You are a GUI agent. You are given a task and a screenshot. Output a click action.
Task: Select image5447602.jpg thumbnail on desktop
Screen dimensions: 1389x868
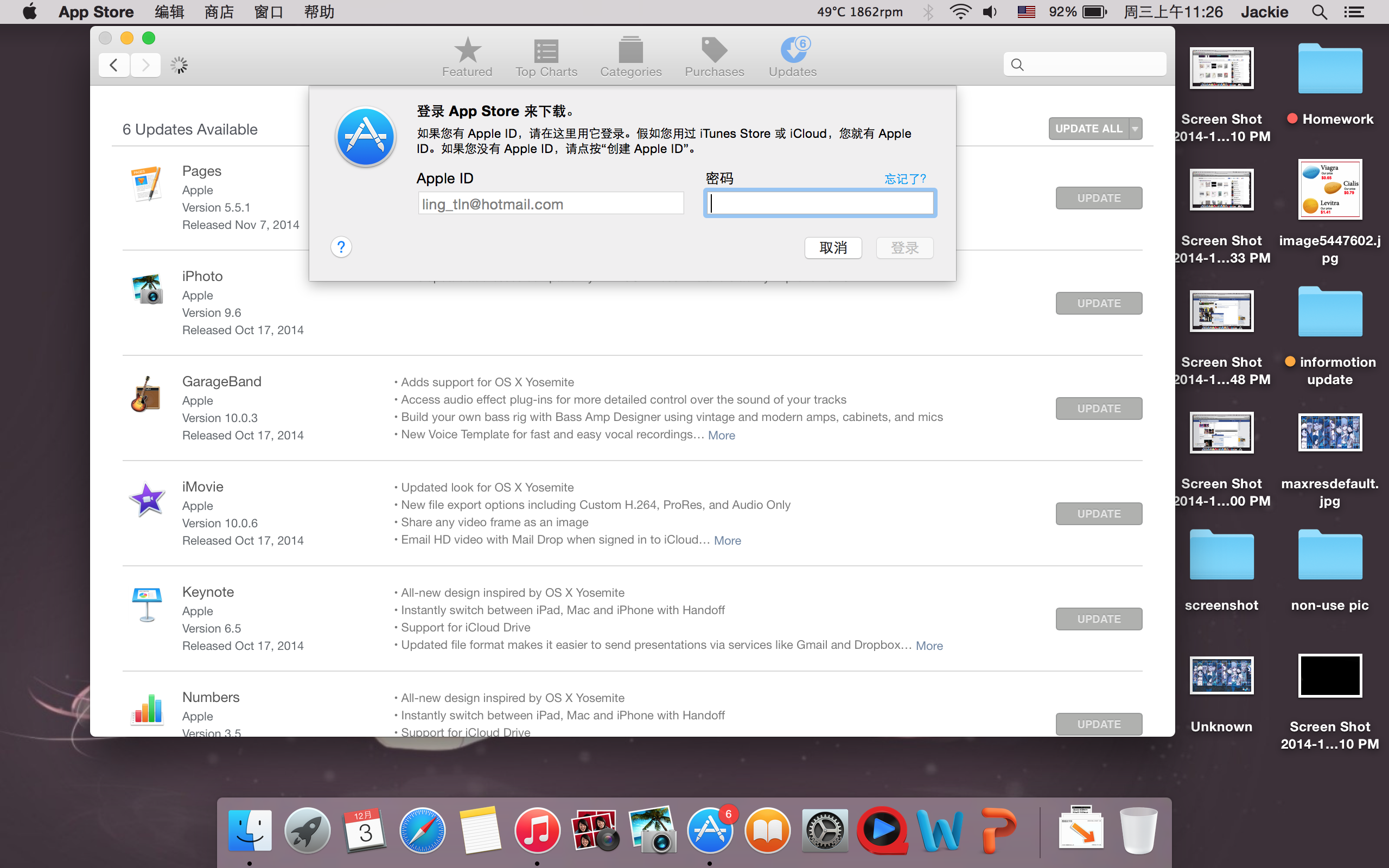point(1330,189)
